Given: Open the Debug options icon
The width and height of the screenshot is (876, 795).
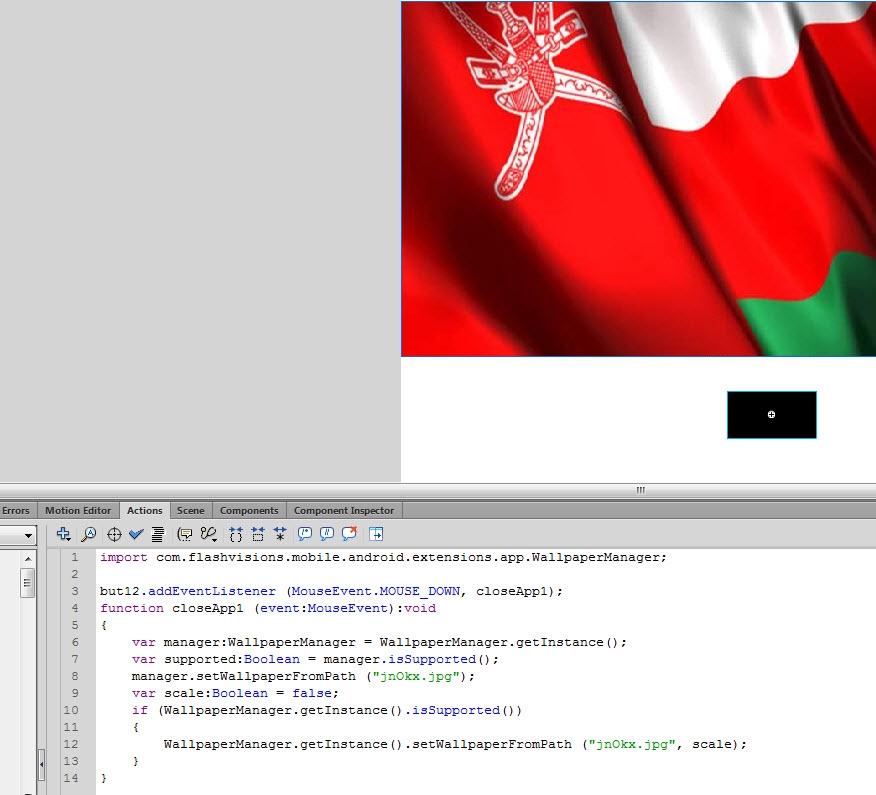Looking at the screenshot, I should tap(207, 534).
